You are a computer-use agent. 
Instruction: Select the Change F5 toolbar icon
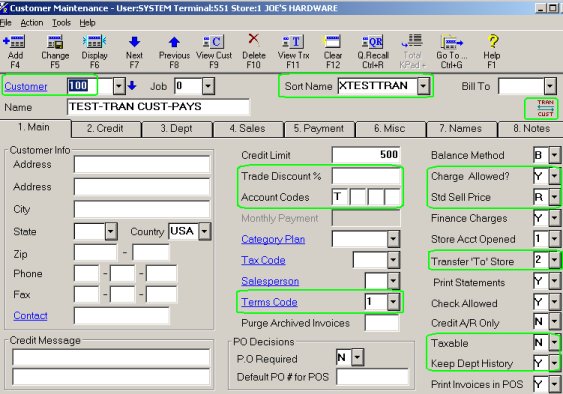pyautogui.click(x=55, y=42)
